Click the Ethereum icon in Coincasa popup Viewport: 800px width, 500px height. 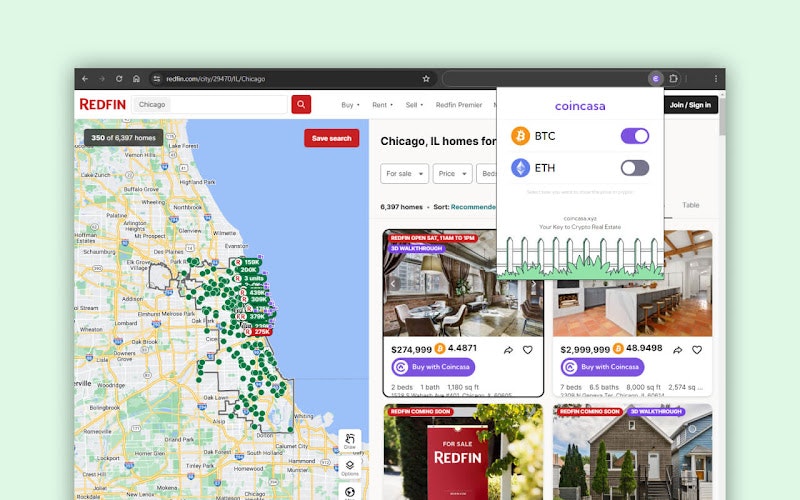[x=520, y=168]
